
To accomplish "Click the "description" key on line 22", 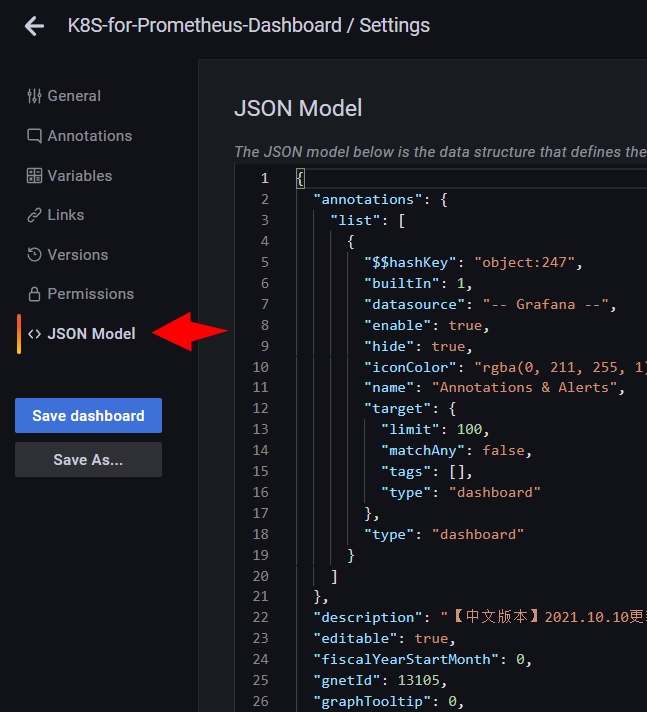I will (x=368, y=617).
